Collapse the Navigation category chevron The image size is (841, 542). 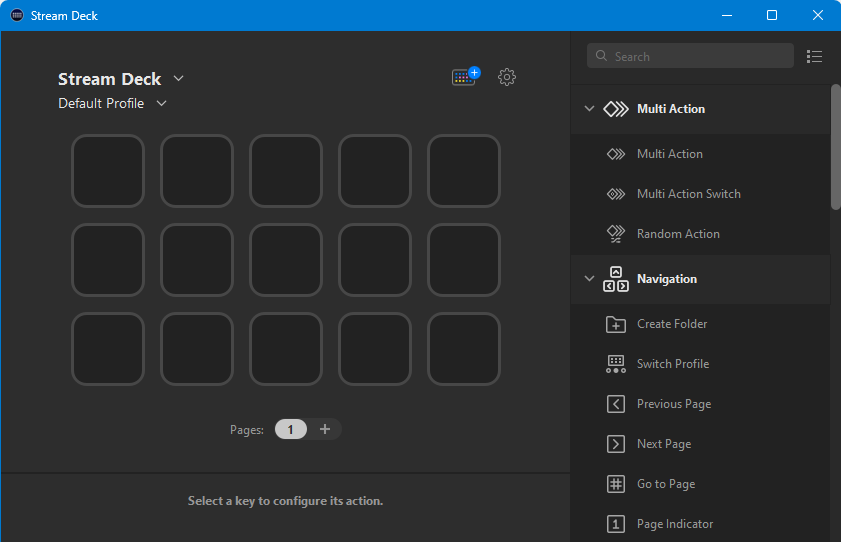589,279
